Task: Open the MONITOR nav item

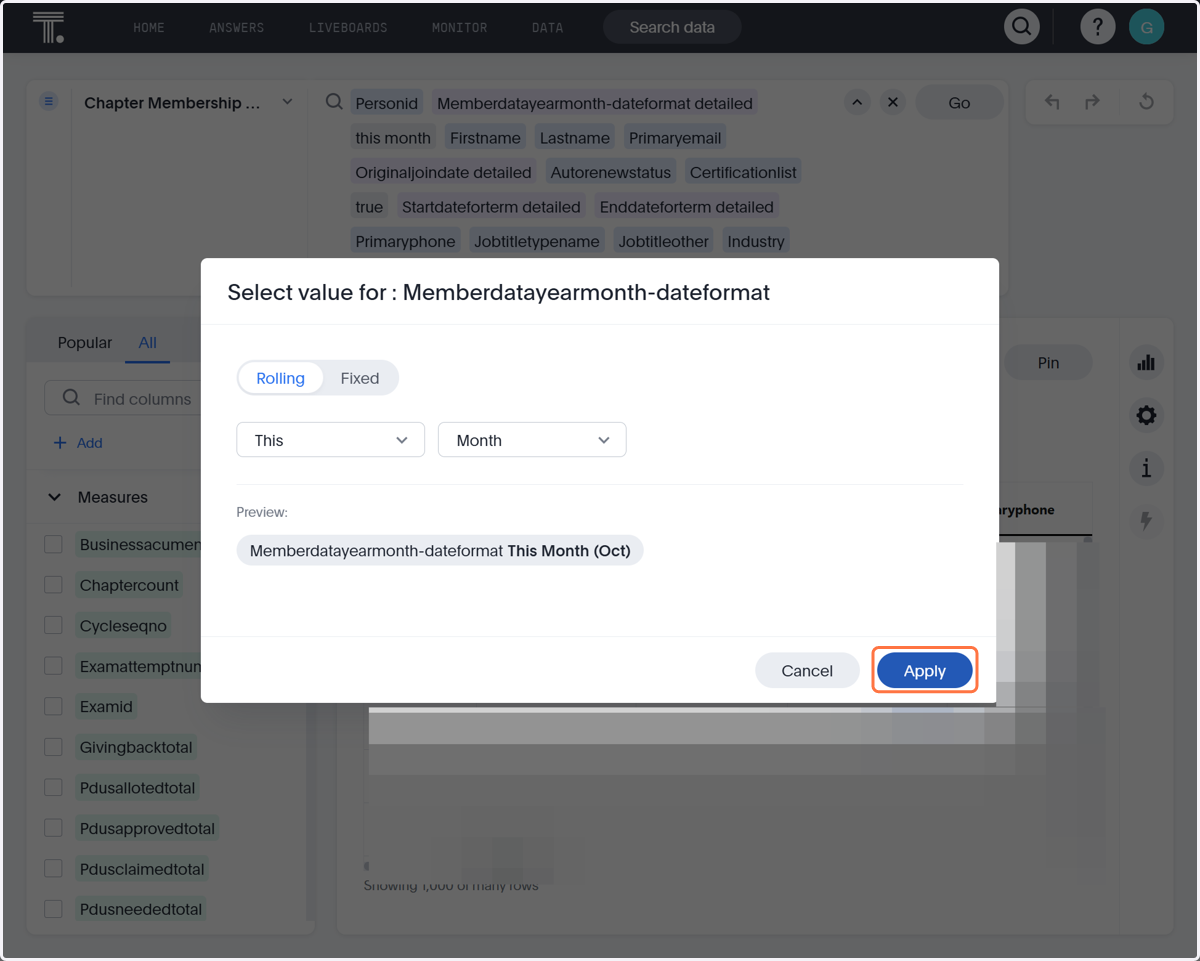Action: click(459, 27)
